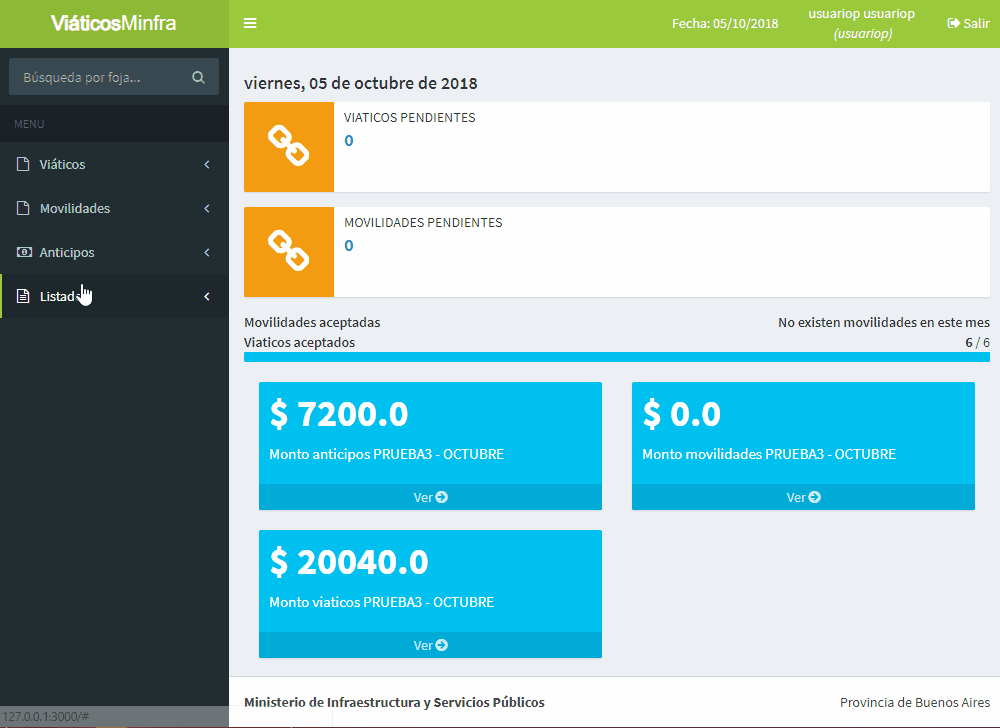1000x728 pixels.
Task: Click the Movilidades document icon in sidebar
Action: coord(23,208)
